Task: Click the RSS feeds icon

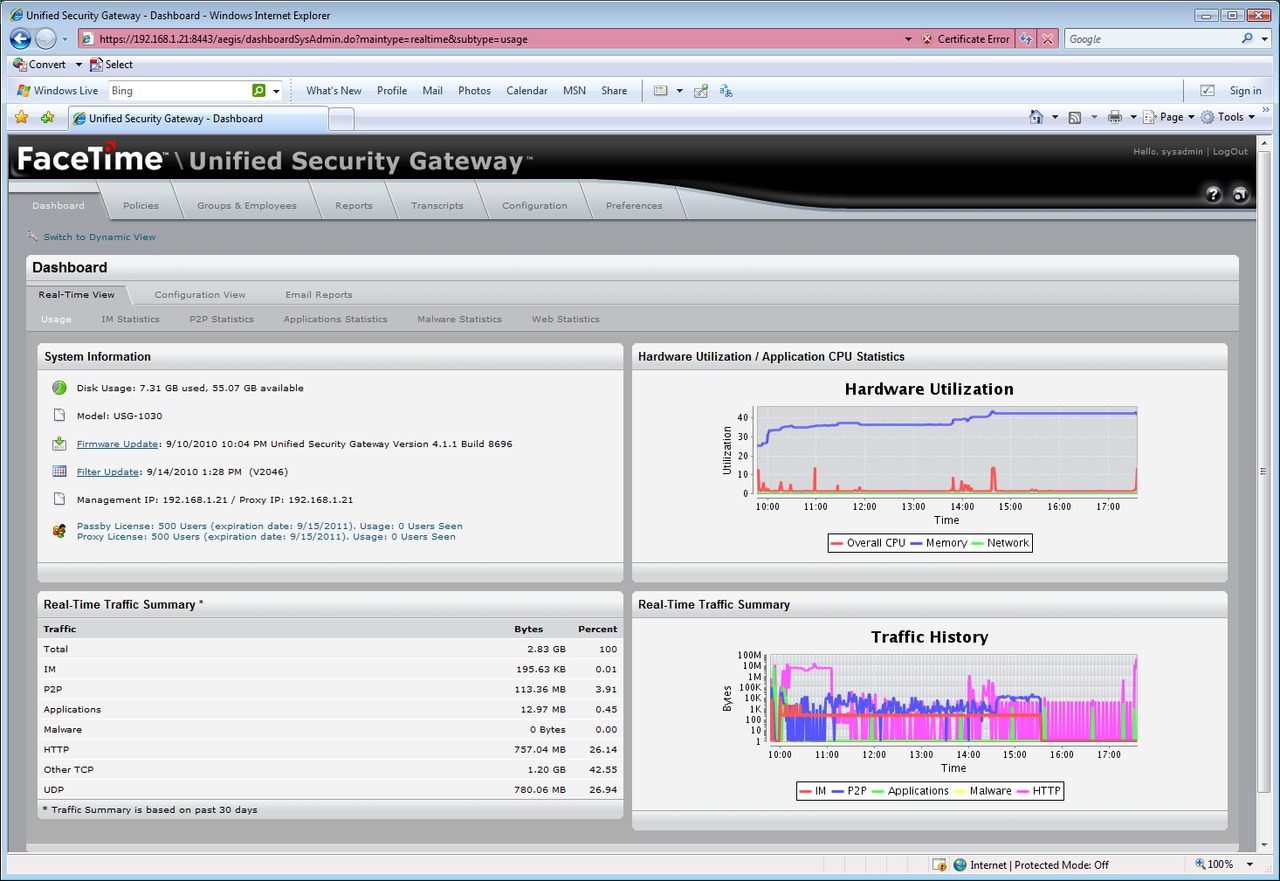Action: 1075,117
